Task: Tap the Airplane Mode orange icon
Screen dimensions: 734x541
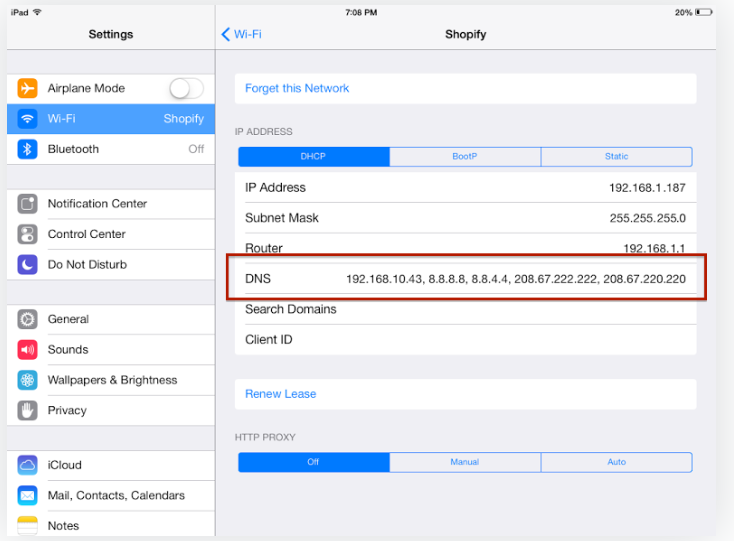Action: 27,88
